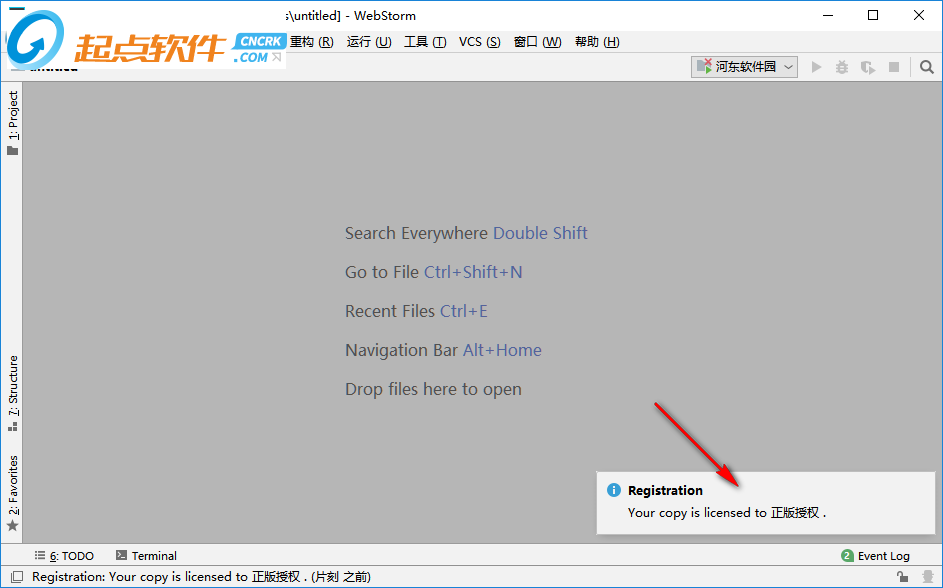Click the Stop square icon

pyautogui.click(x=894, y=67)
